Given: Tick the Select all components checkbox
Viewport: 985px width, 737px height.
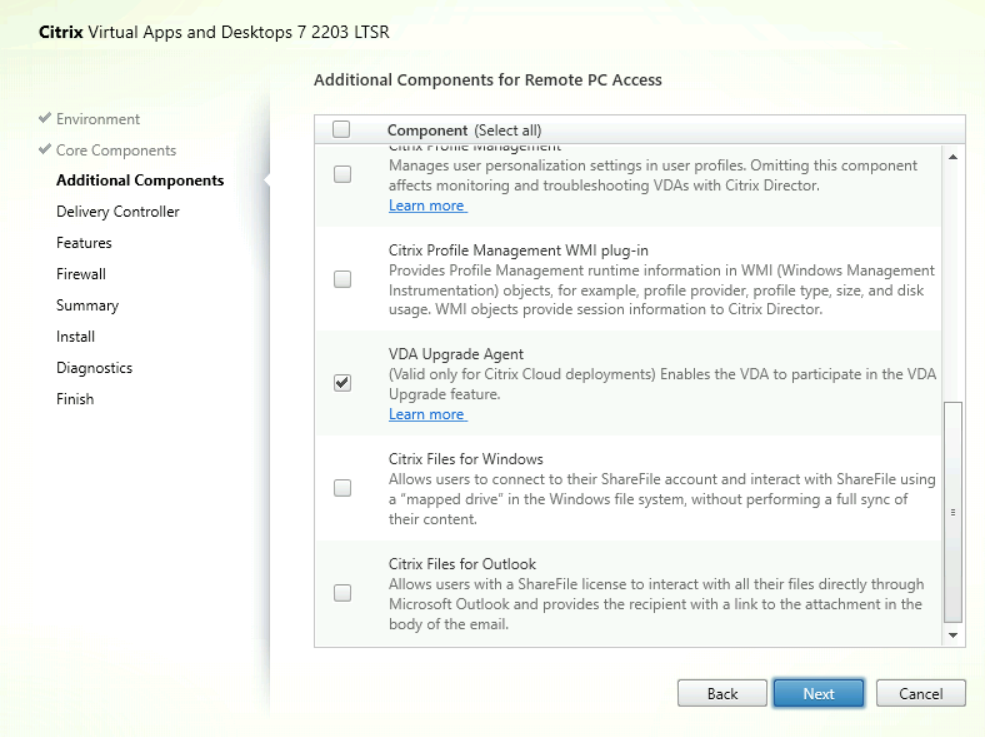Looking at the screenshot, I should (x=341, y=129).
